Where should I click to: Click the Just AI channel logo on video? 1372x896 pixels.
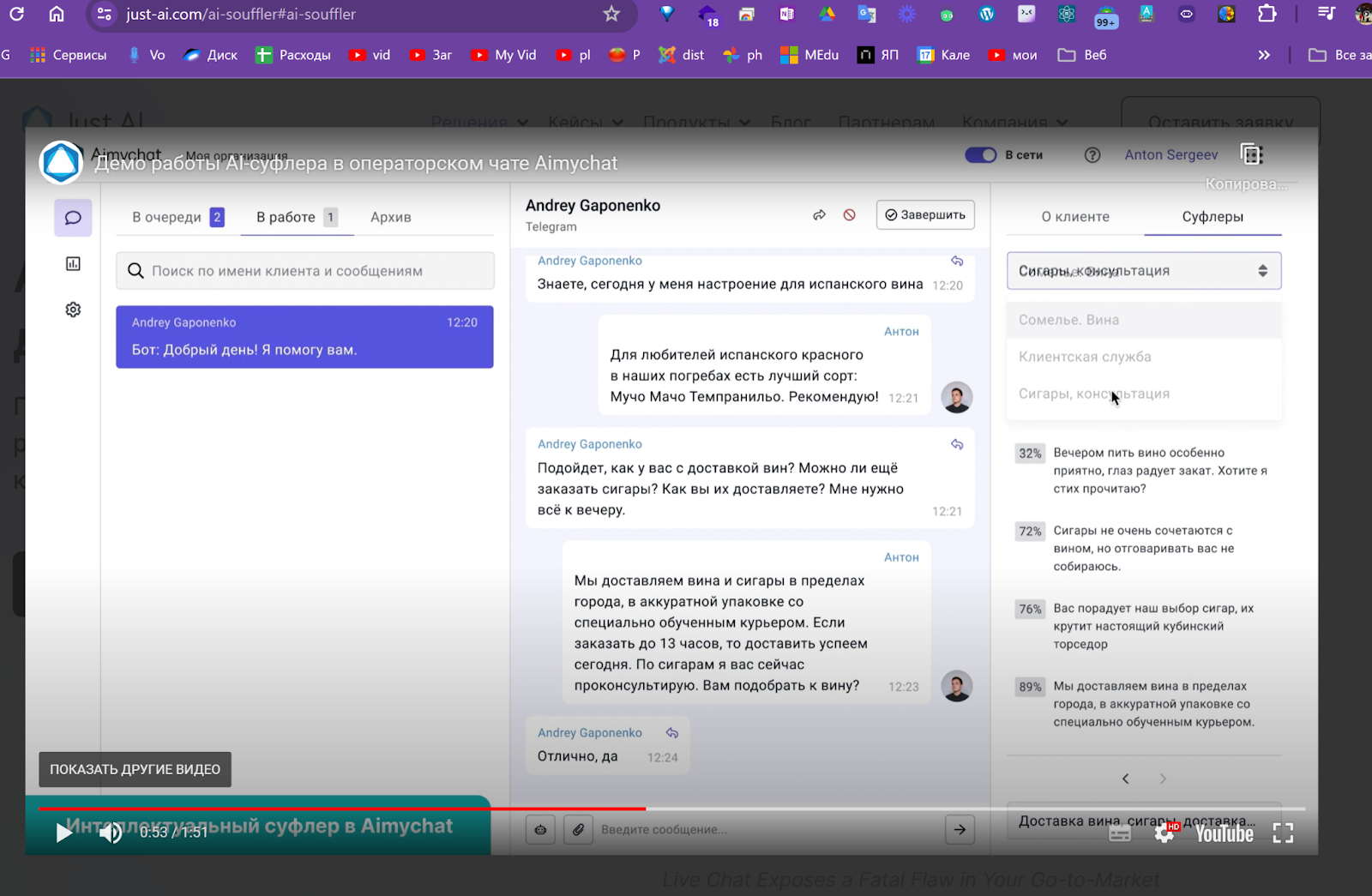61,162
